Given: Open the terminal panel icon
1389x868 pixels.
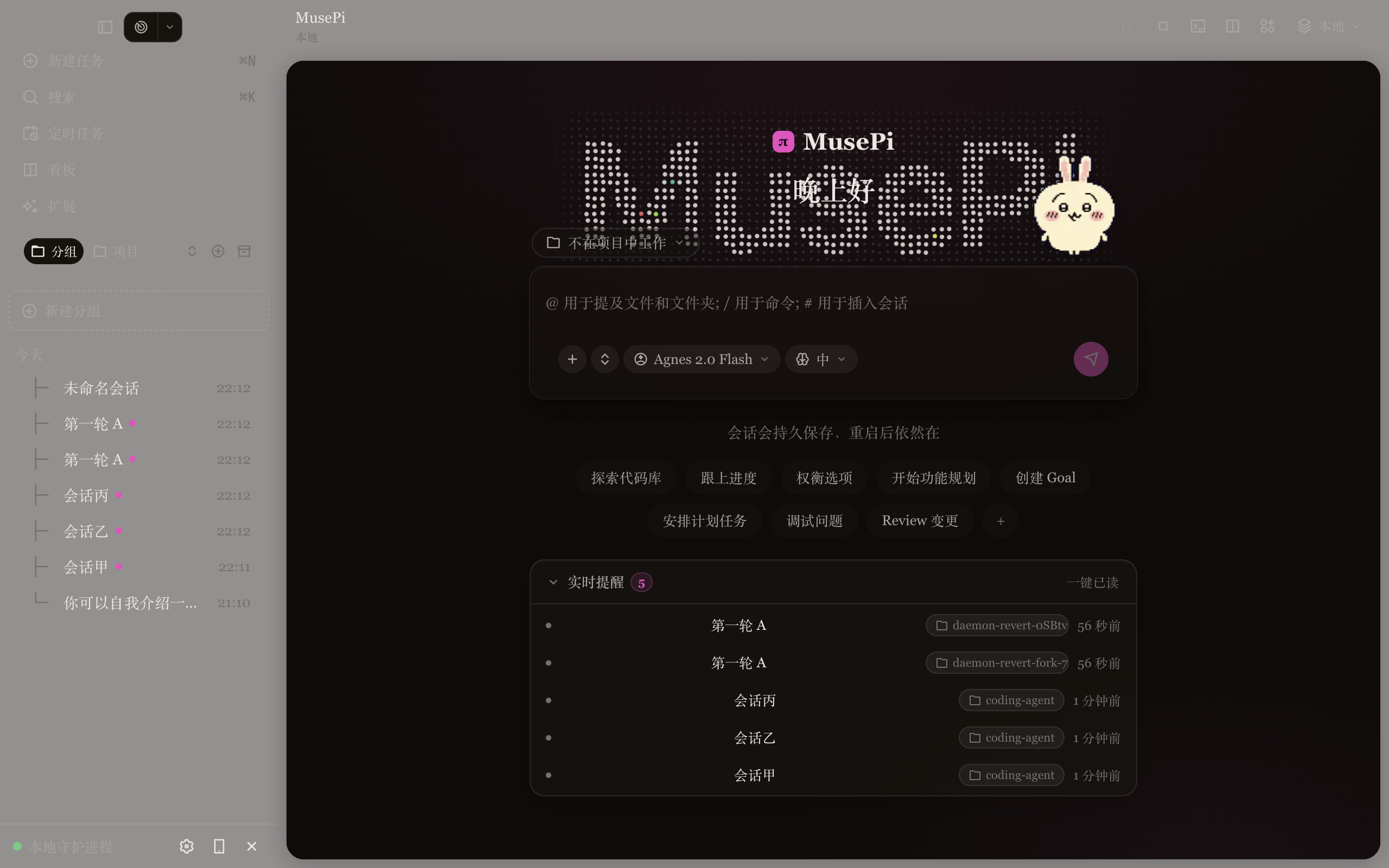Looking at the screenshot, I should pyautogui.click(x=1198, y=27).
